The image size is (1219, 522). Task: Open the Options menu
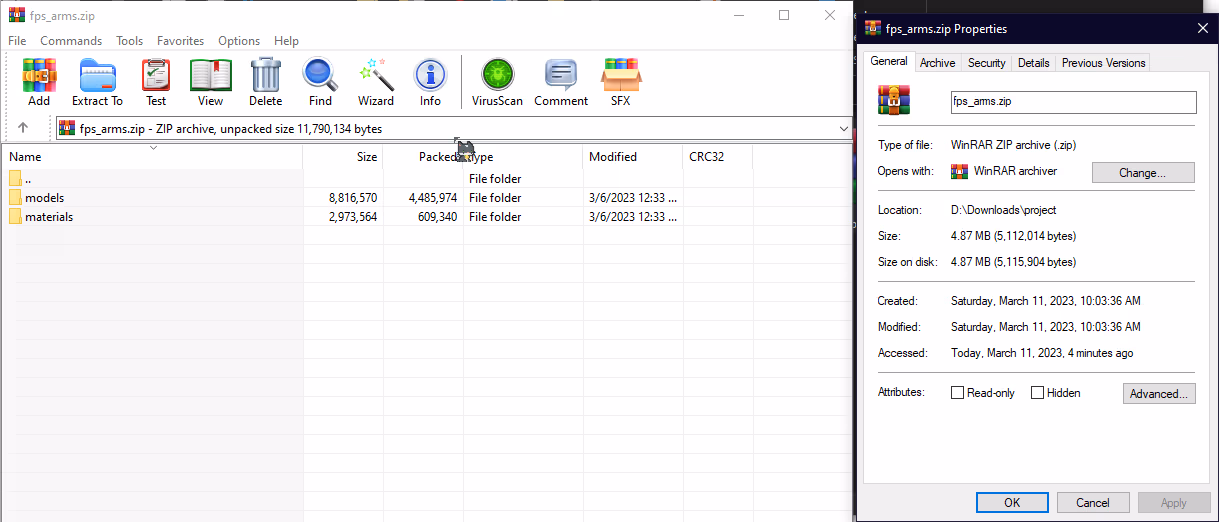pos(239,41)
